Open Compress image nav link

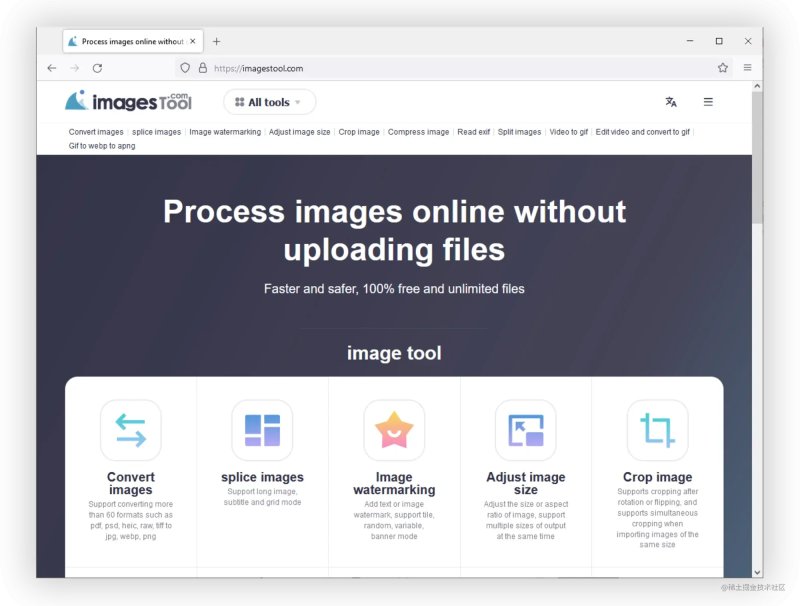pos(418,132)
